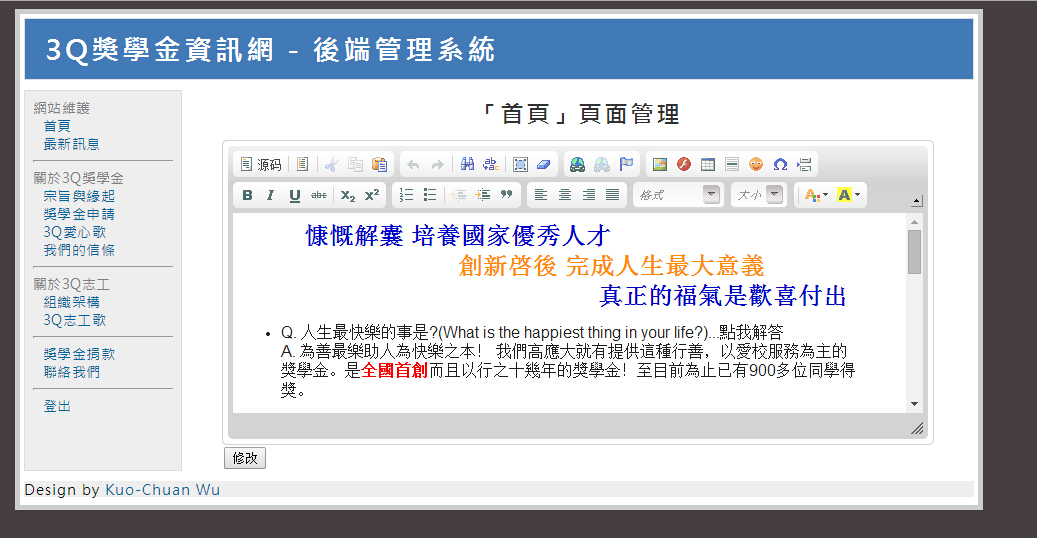Click the Redo arrow

(x=437, y=164)
